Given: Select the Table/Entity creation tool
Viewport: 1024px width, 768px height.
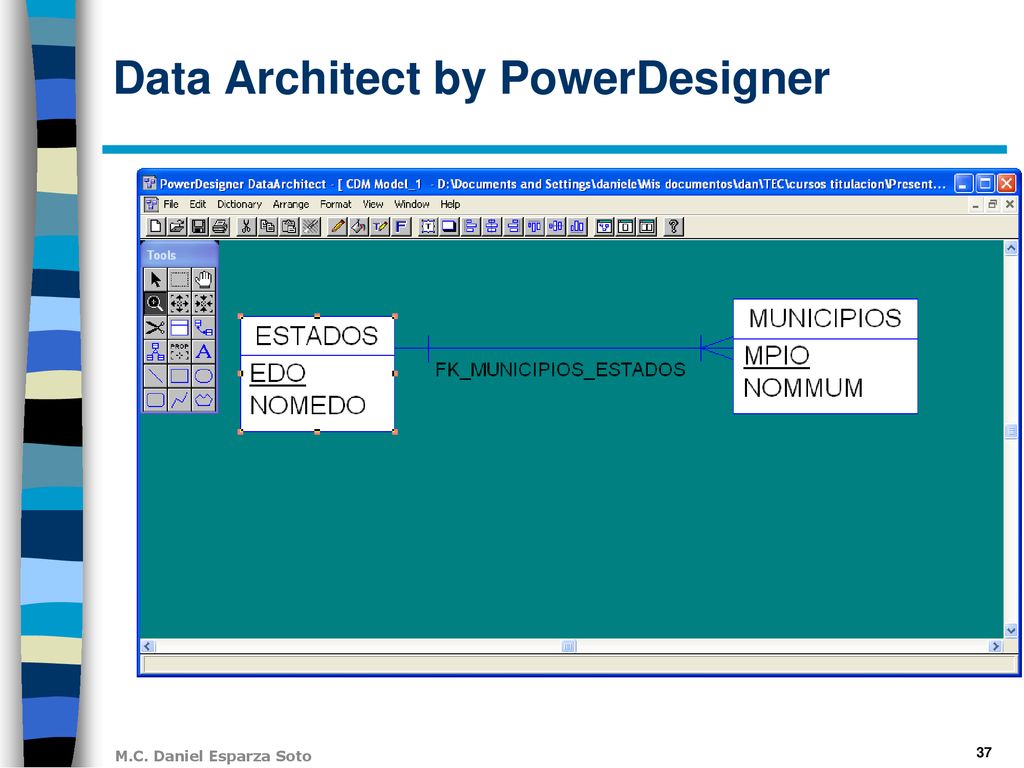Looking at the screenshot, I should (180, 328).
